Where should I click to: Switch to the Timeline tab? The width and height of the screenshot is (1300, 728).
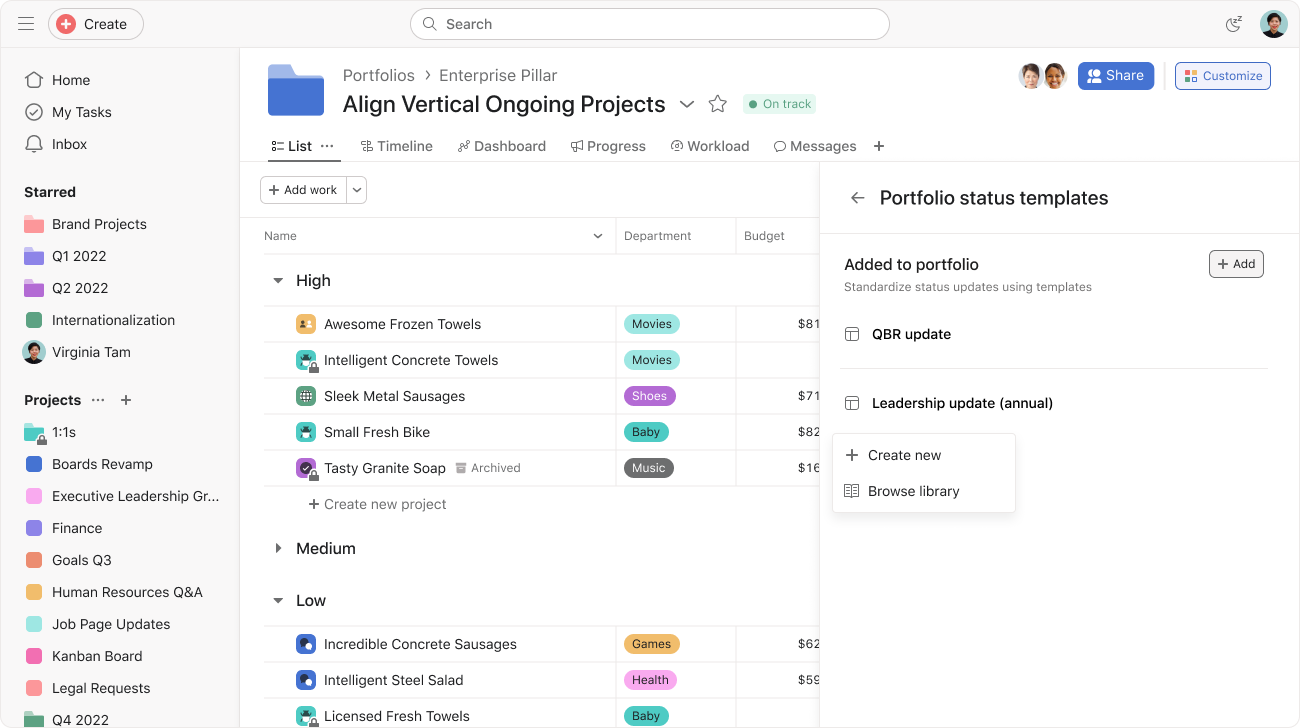click(x=397, y=146)
